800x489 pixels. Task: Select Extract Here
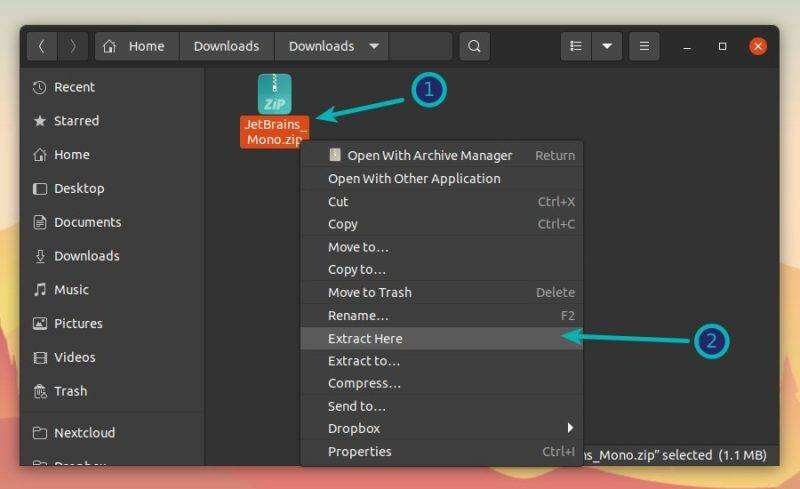pyautogui.click(x=441, y=338)
